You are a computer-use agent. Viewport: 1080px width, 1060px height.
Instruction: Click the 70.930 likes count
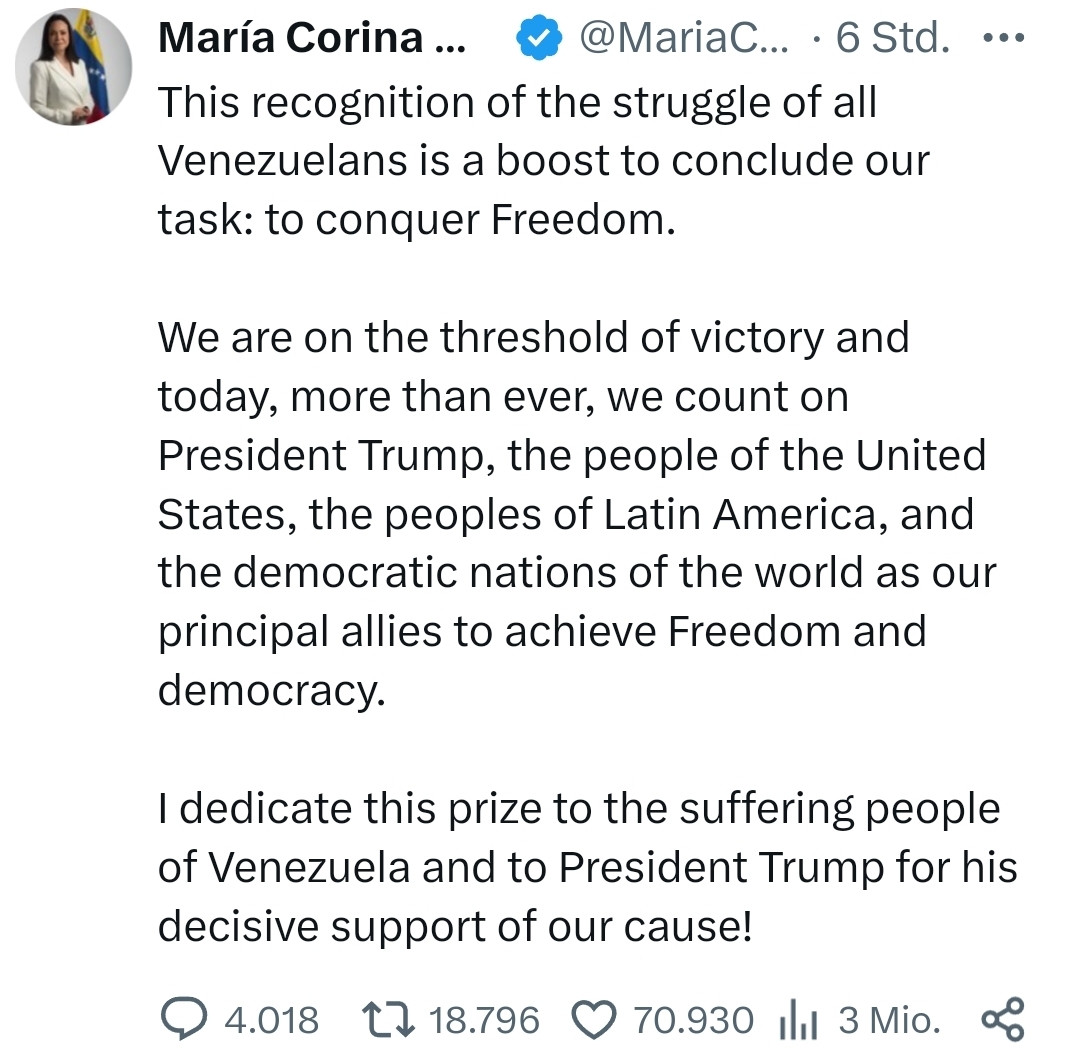click(x=693, y=1020)
